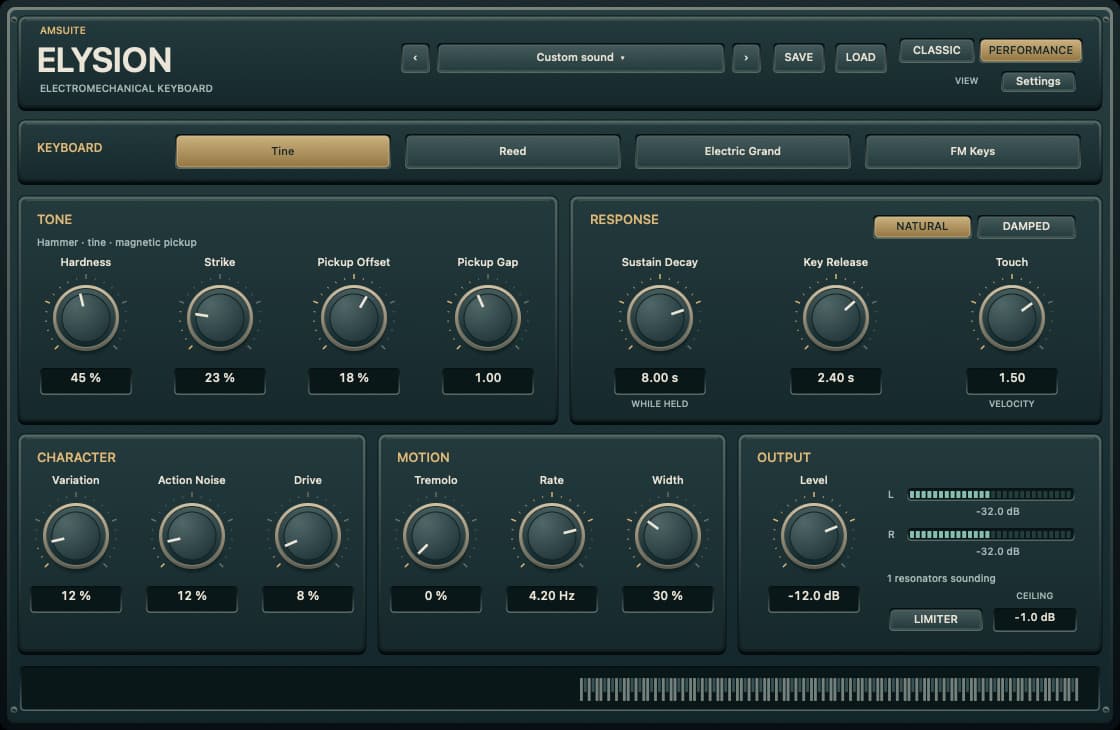1120x730 pixels.
Task: Click the '1 resonators sounding' status text
Action: (x=941, y=579)
